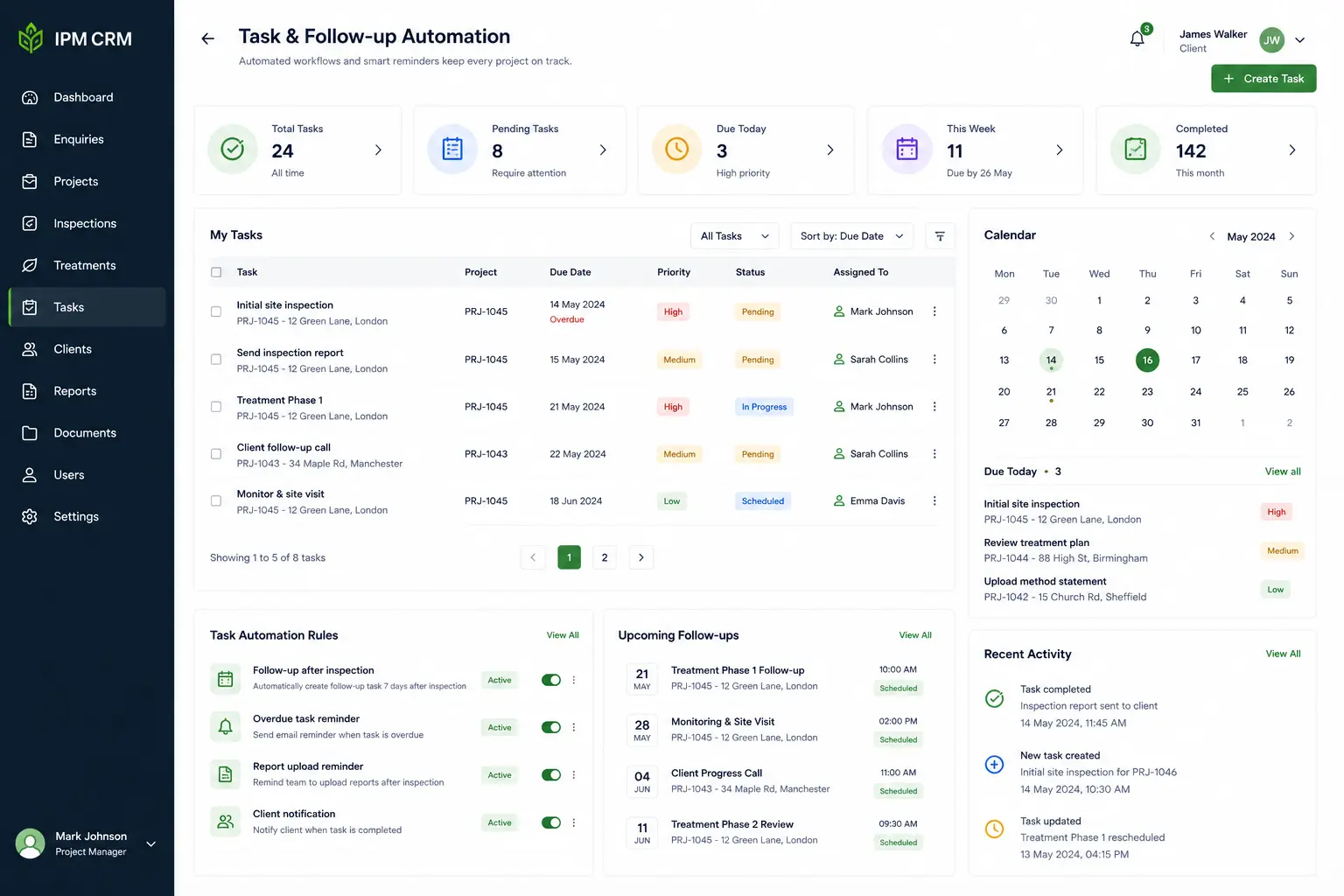Click the Due Today clock icon
This screenshot has height=896, width=1344.
[677, 150]
